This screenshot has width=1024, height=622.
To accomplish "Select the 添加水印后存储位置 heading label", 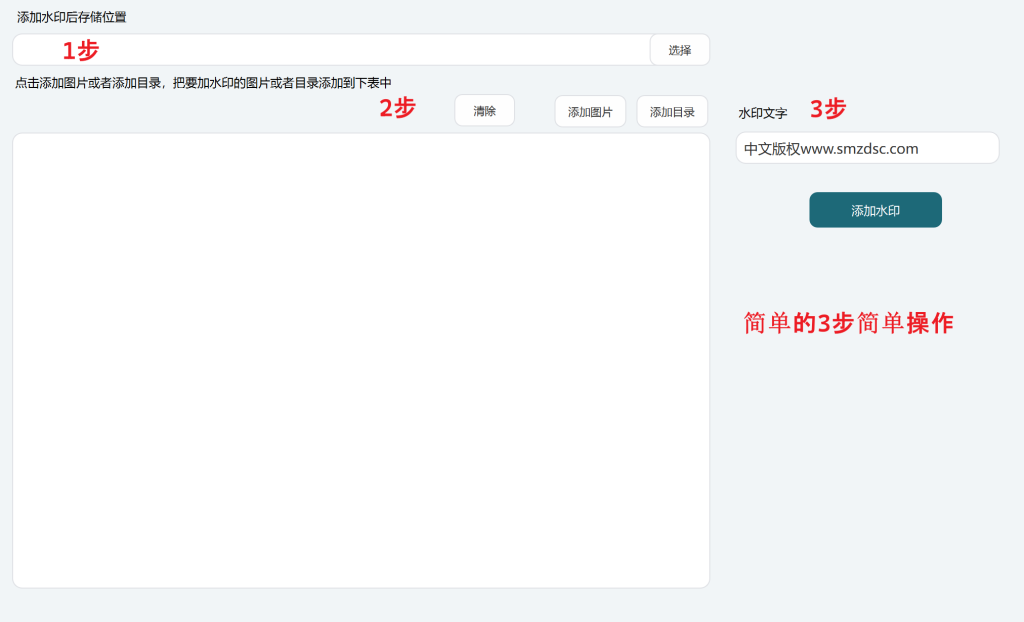I will (72, 17).
